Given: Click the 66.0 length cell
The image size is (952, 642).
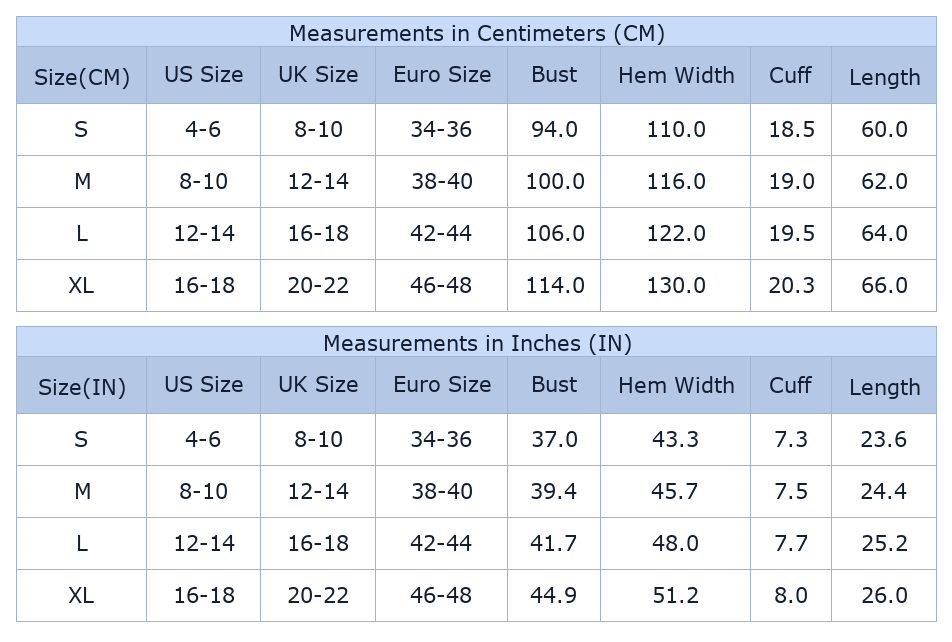Looking at the screenshot, I should (x=884, y=285).
